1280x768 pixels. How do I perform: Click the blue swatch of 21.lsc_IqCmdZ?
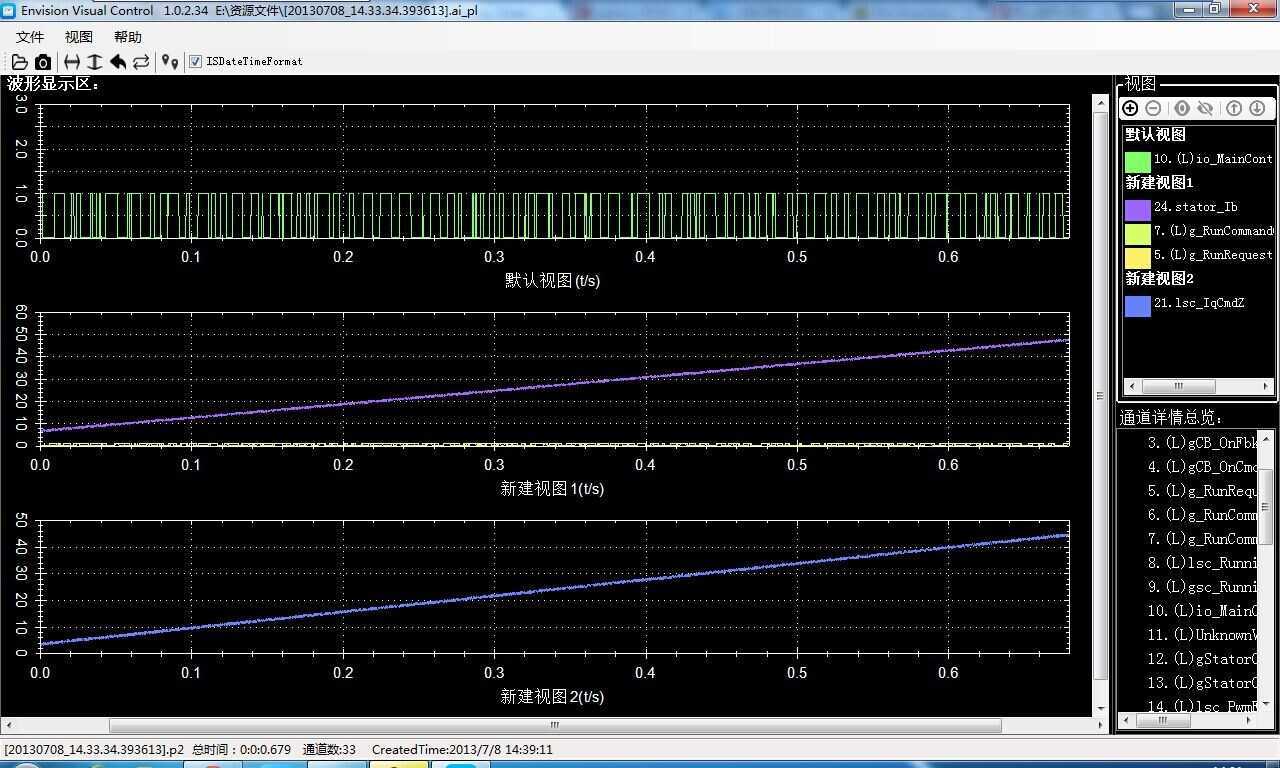tap(1137, 305)
